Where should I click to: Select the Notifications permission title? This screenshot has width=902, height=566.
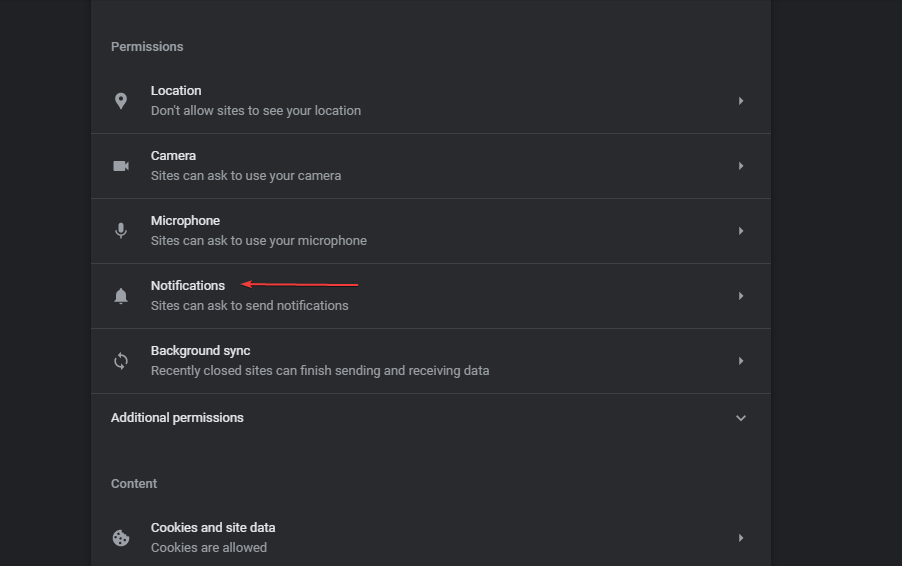coord(188,286)
